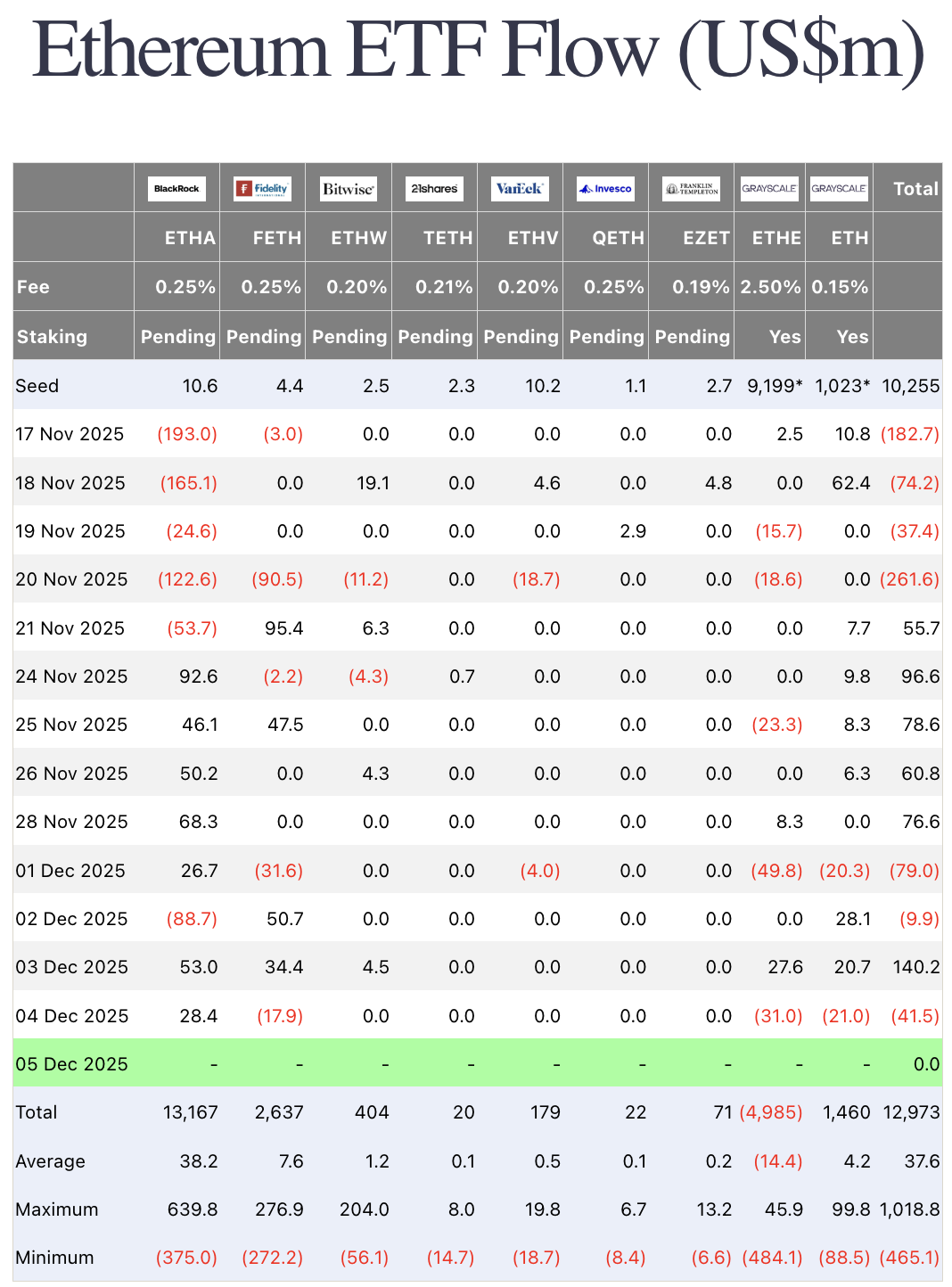Select the QETH ticker header

click(618, 238)
